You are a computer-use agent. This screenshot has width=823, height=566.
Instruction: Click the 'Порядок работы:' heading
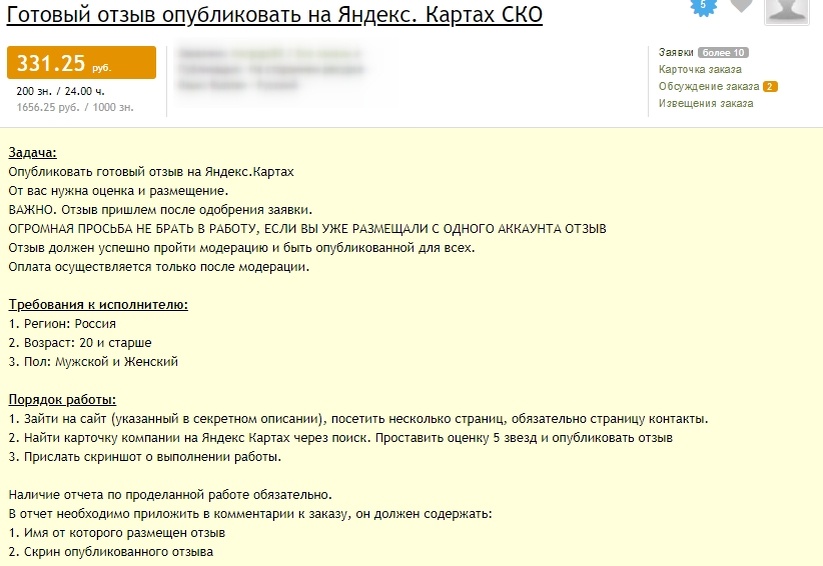pyautogui.click(x=62, y=400)
